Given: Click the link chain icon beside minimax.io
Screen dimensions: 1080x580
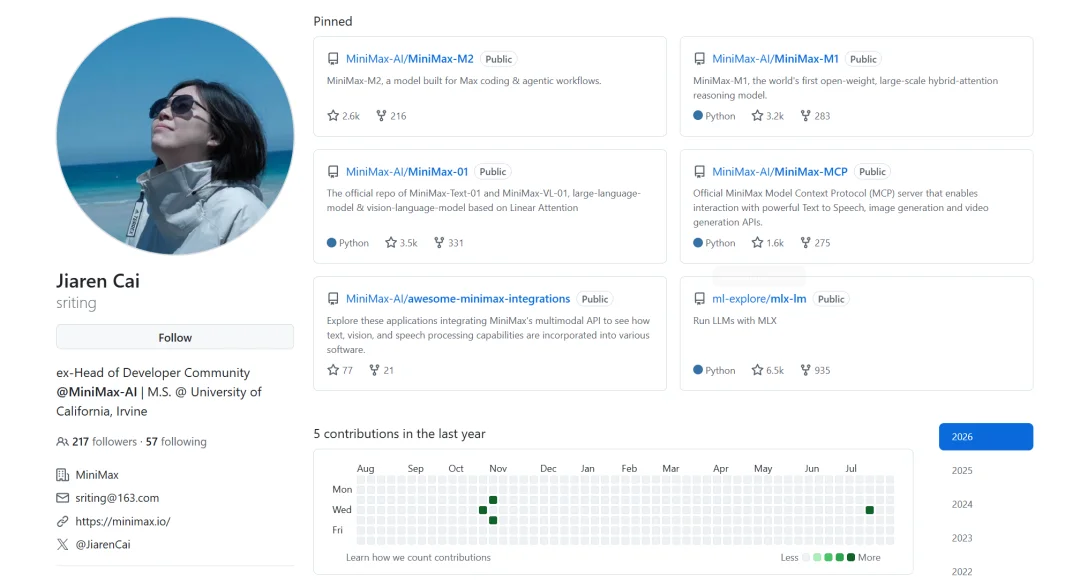Looking at the screenshot, I should coord(62,521).
